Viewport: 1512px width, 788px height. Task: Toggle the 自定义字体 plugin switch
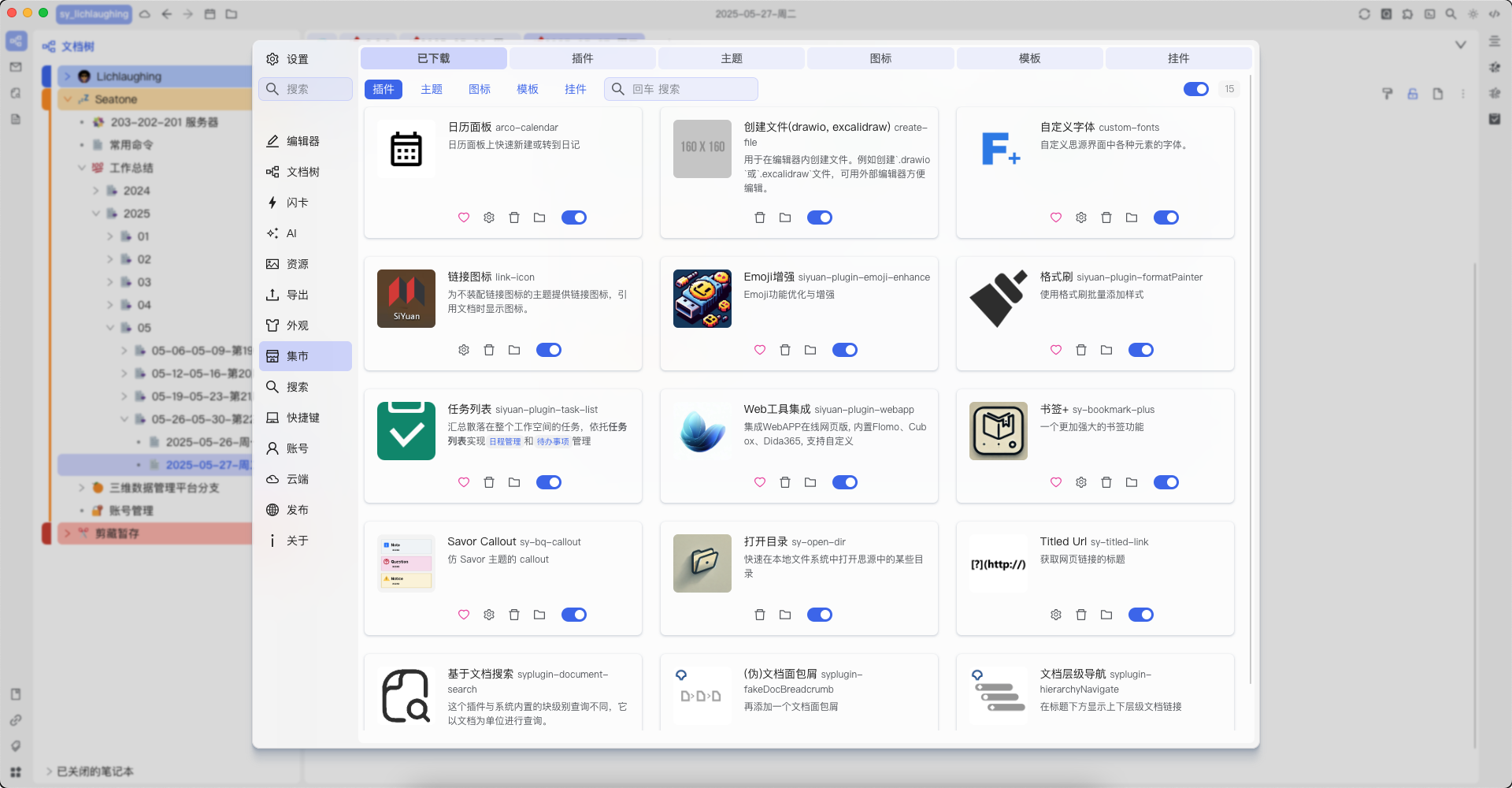click(1166, 217)
